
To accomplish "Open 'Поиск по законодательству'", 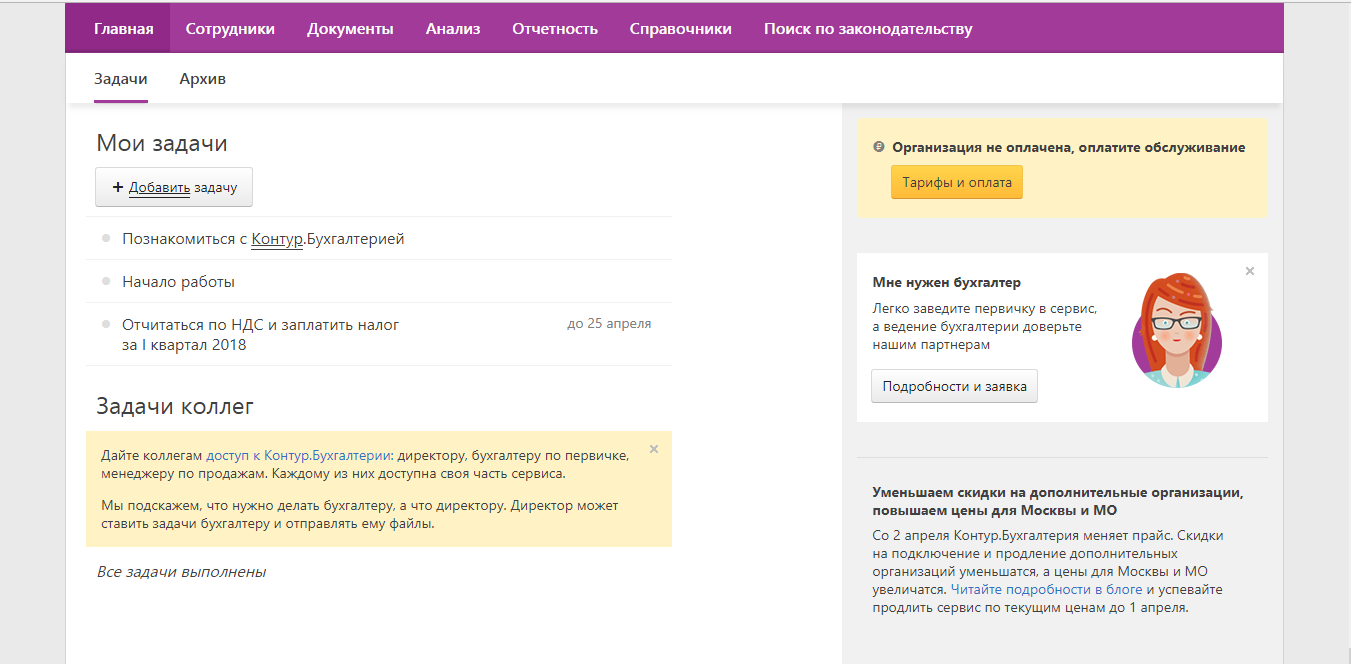I will [x=868, y=29].
